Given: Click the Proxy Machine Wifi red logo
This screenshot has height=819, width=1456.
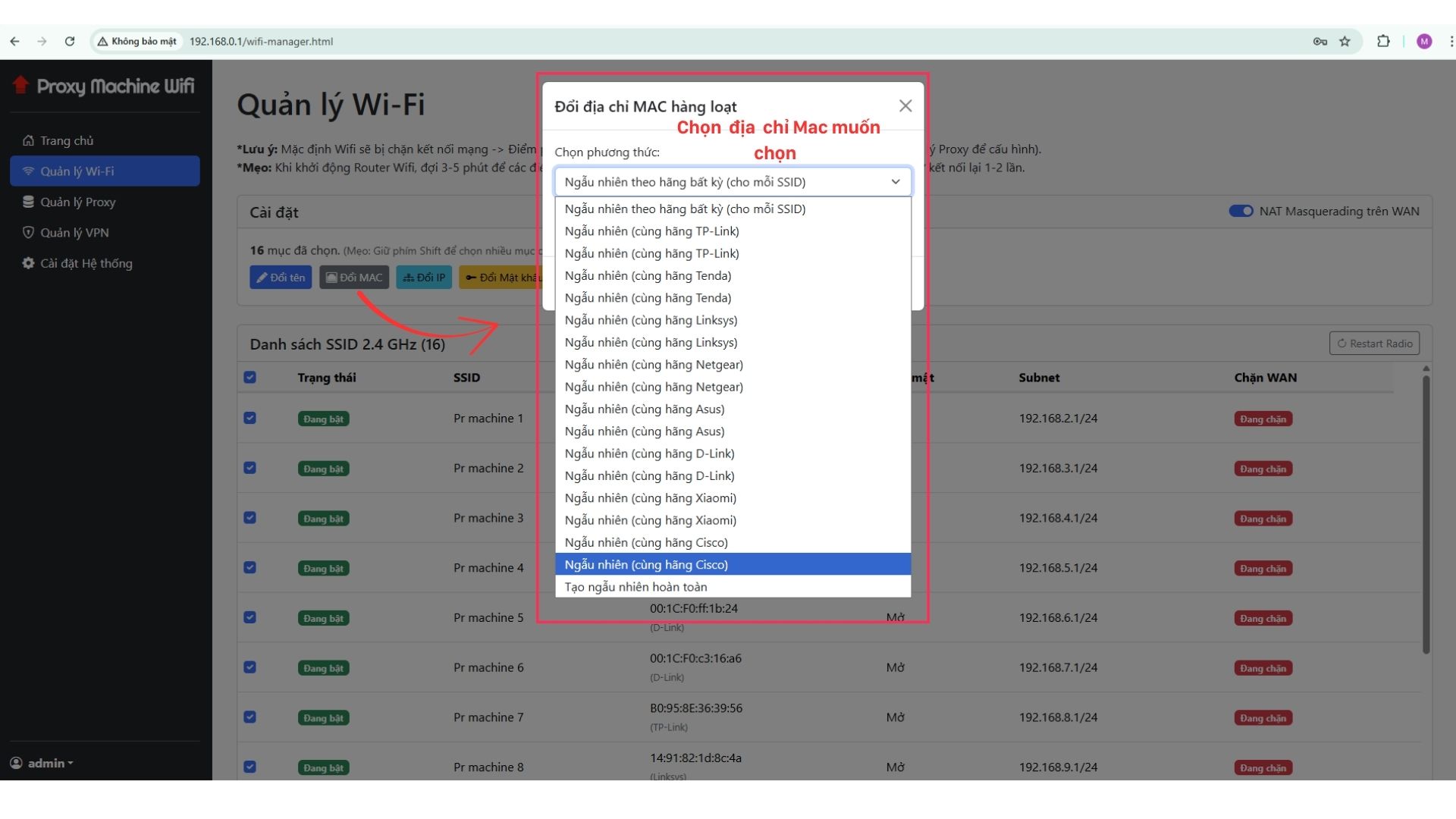Looking at the screenshot, I should [20, 85].
